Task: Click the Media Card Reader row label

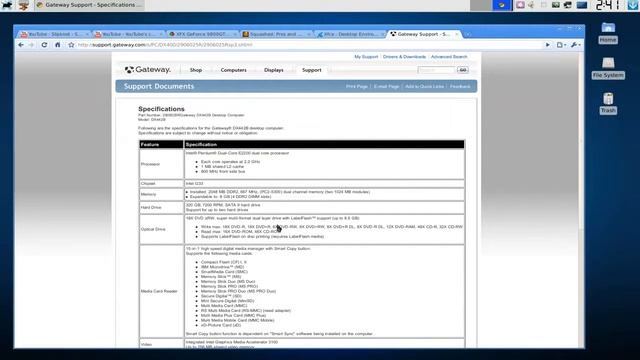Action: [x=159, y=291]
